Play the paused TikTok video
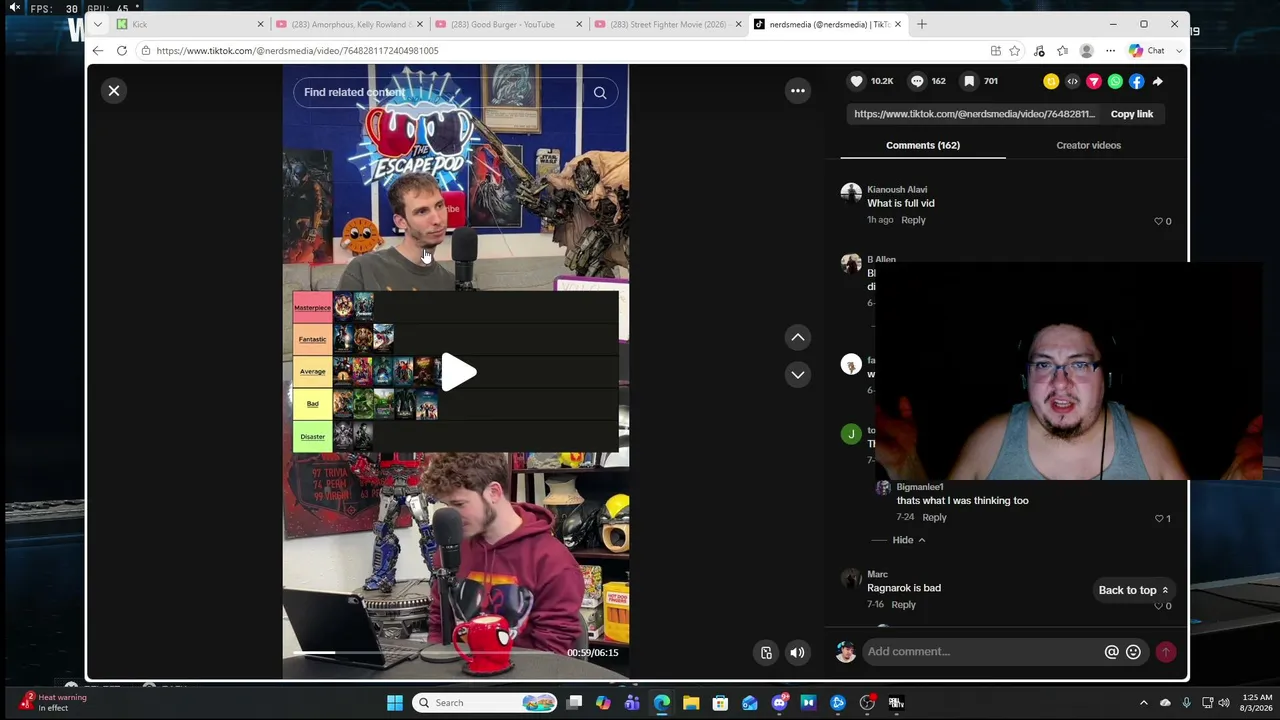This screenshot has width=1280, height=720. point(458,372)
